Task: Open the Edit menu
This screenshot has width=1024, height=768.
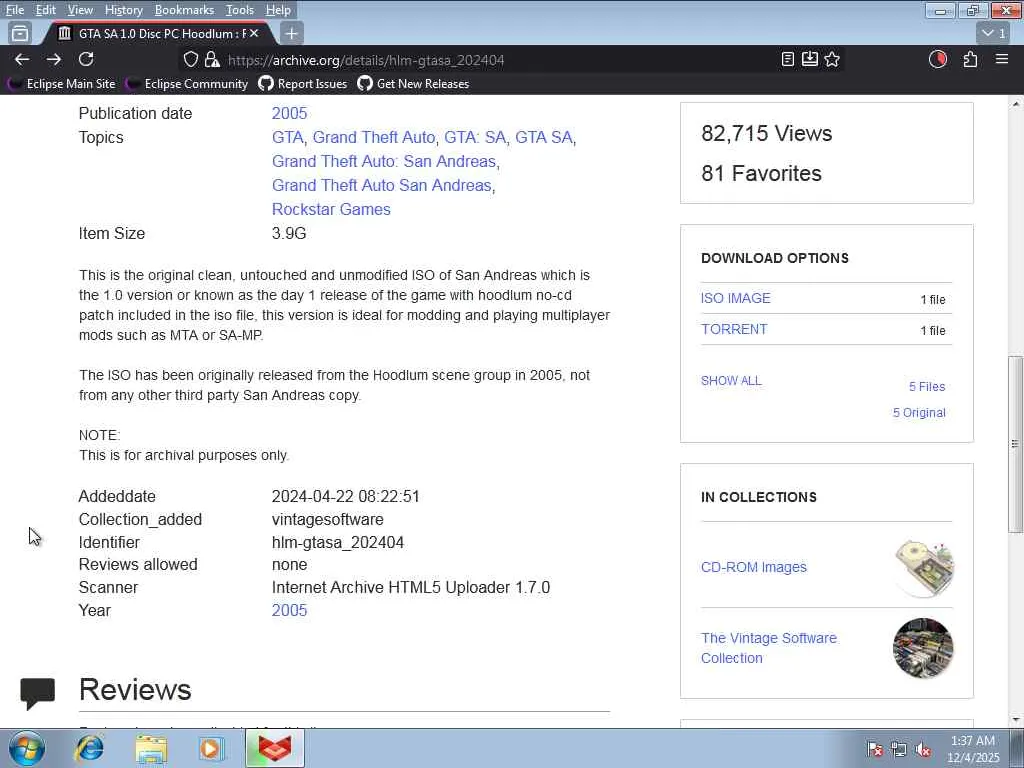Action: click(x=45, y=10)
